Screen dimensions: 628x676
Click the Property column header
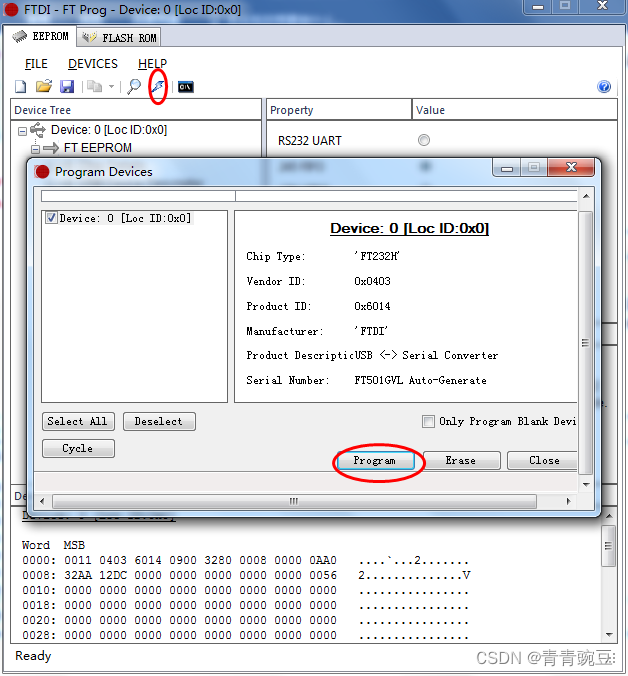[339, 110]
